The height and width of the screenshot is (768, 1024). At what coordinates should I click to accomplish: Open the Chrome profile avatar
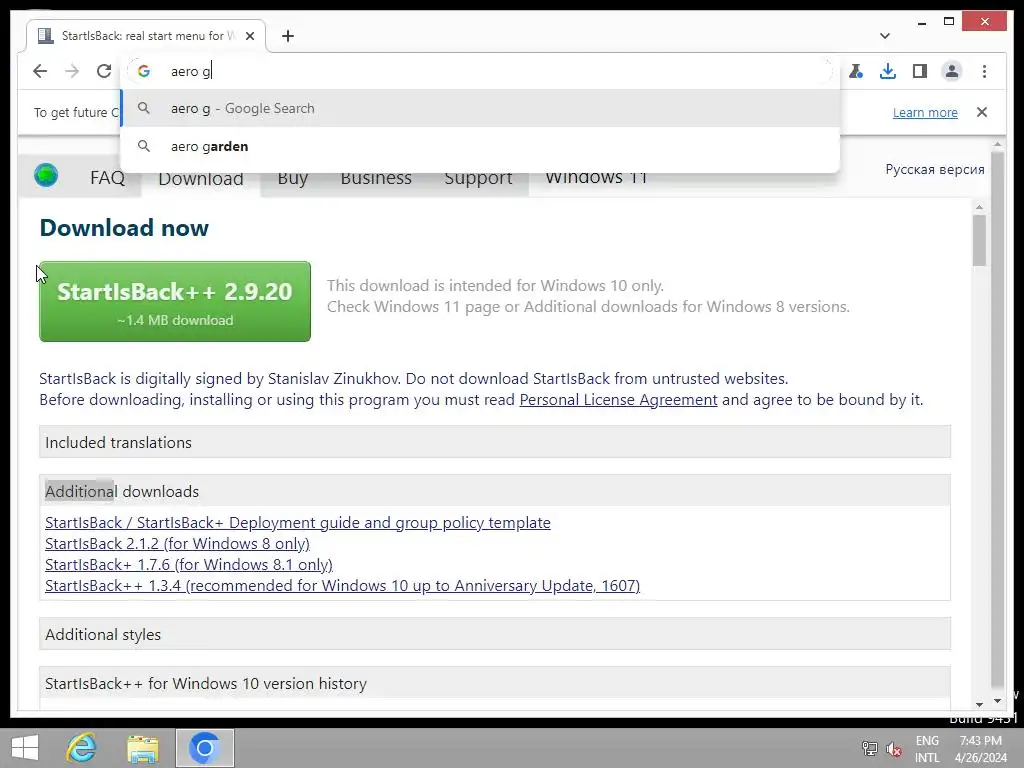[x=952, y=71]
